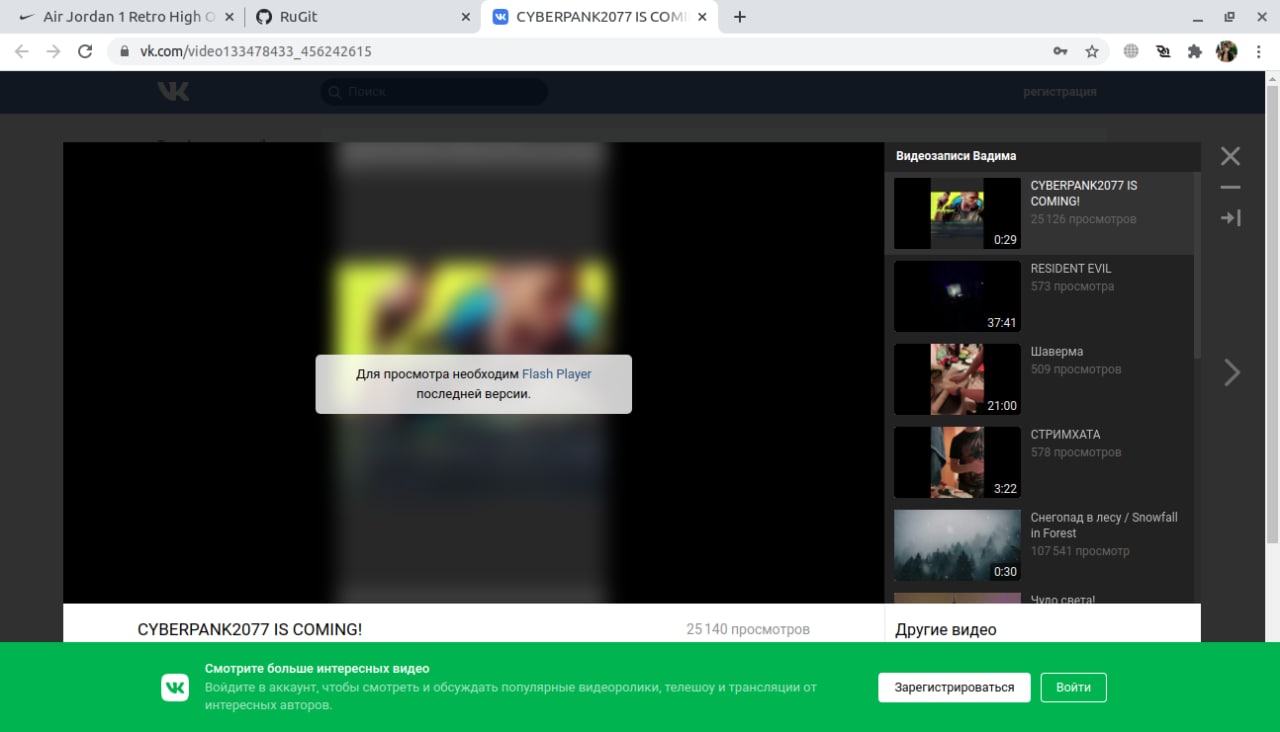Click the Снегопад в лесу / Snowfall title

tap(1104, 525)
